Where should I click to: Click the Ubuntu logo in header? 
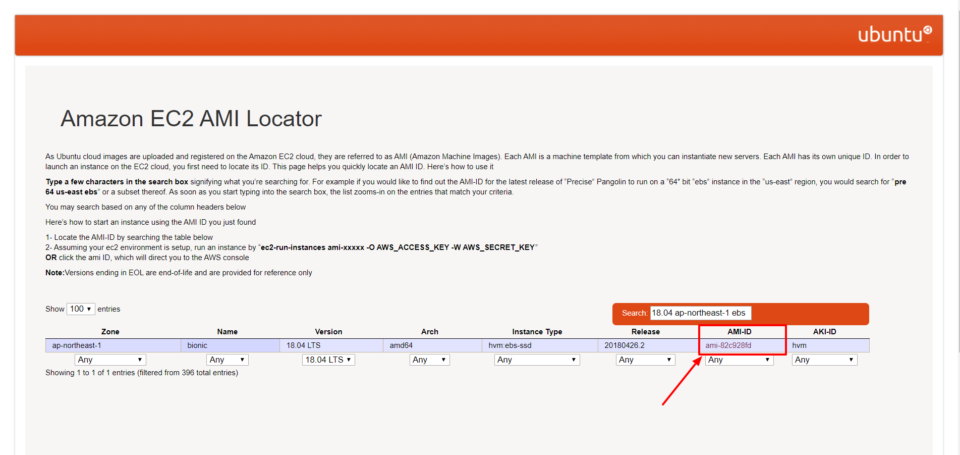(894, 35)
